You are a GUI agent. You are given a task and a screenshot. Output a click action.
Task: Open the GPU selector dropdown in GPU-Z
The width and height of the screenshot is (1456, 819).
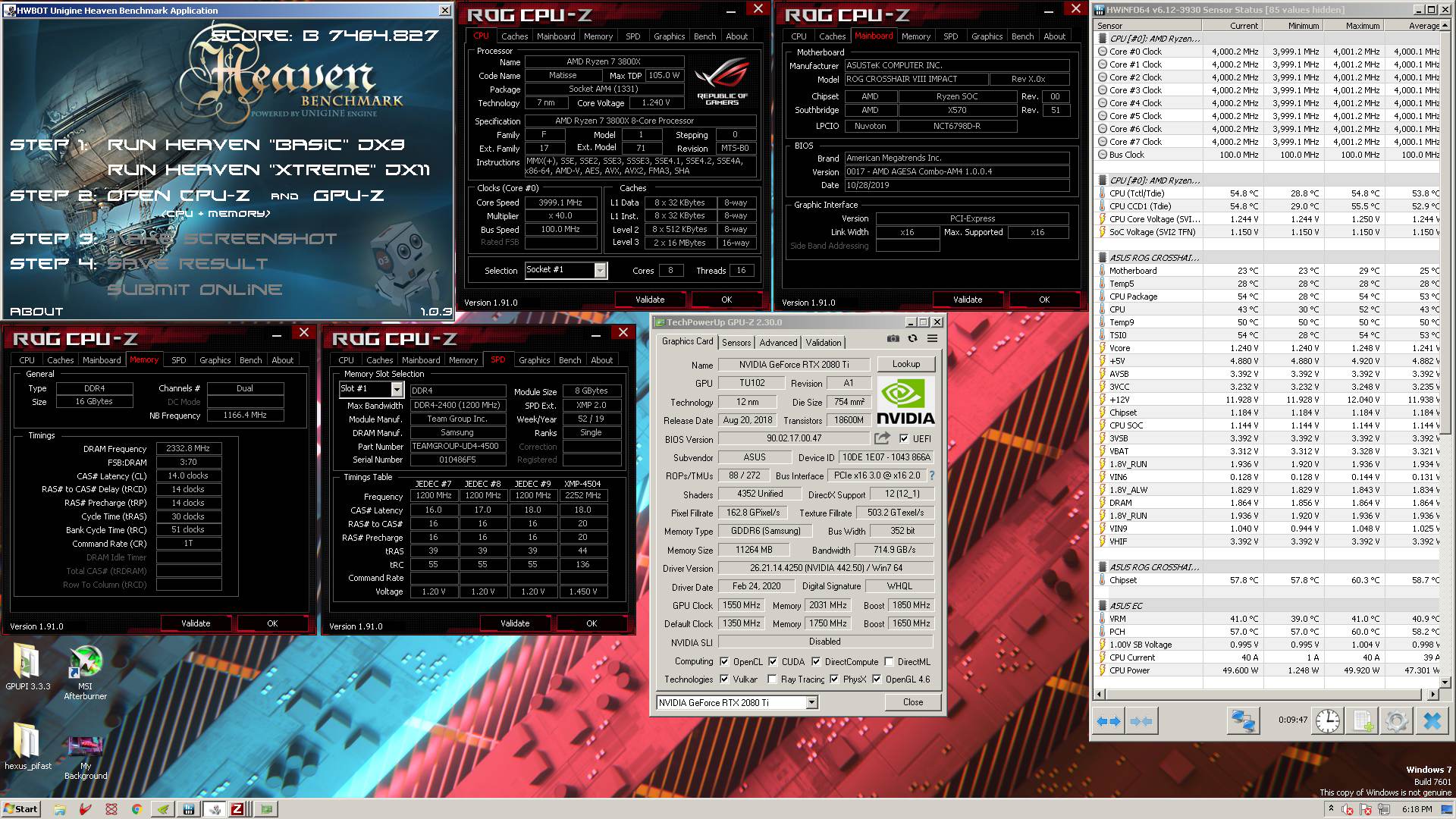click(736, 703)
